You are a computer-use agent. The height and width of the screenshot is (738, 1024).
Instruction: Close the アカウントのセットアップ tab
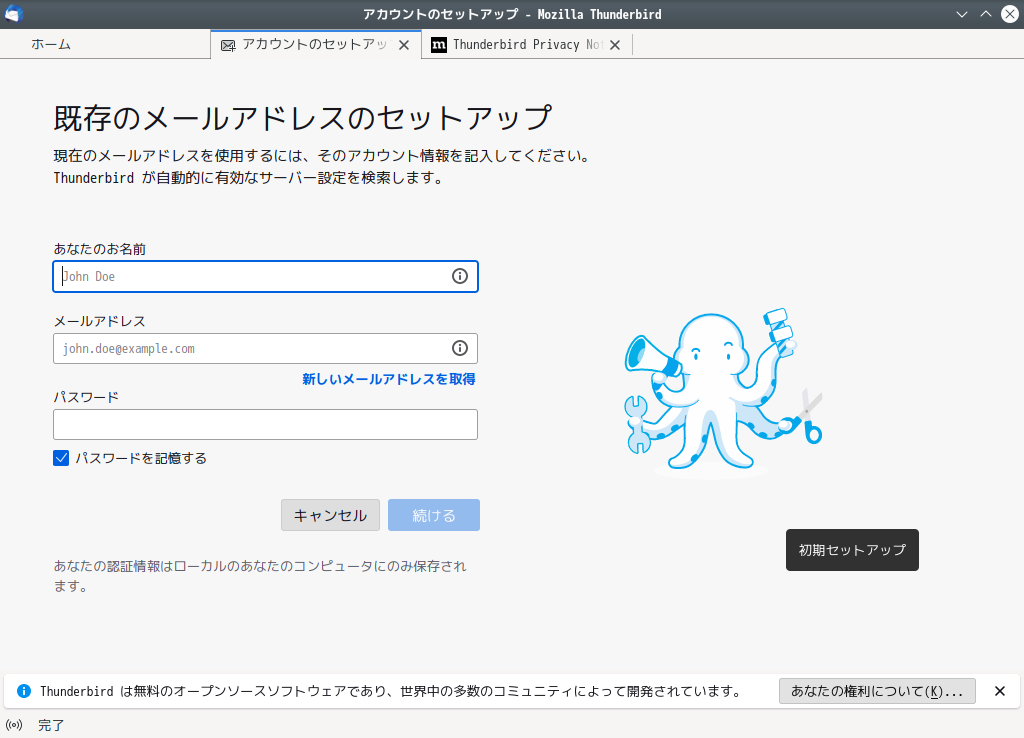[x=404, y=45]
